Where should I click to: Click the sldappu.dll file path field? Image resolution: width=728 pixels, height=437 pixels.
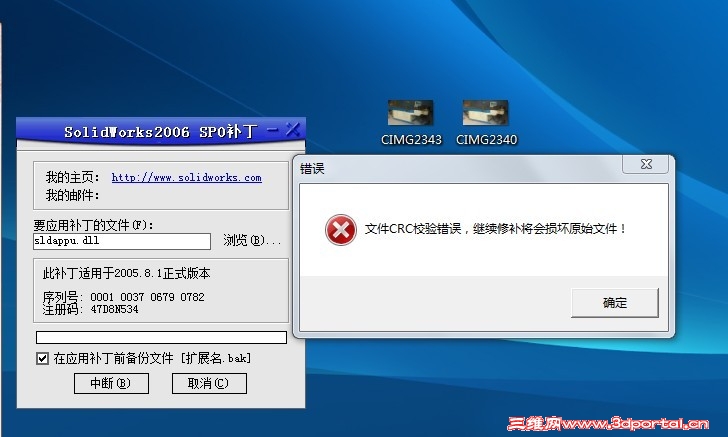point(122,241)
